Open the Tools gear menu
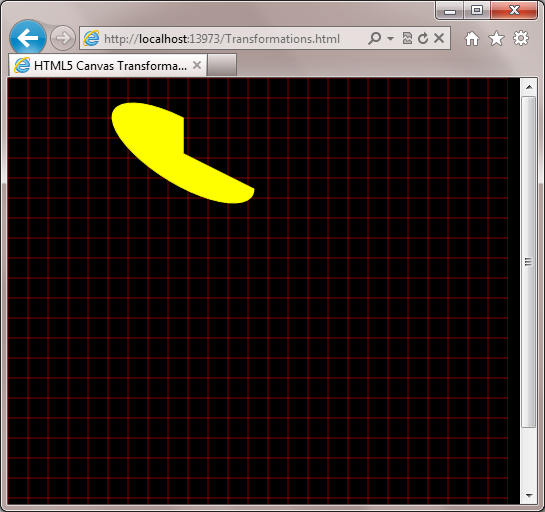The width and height of the screenshot is (545, 512). pyautogui.click(x=521, y=38)
